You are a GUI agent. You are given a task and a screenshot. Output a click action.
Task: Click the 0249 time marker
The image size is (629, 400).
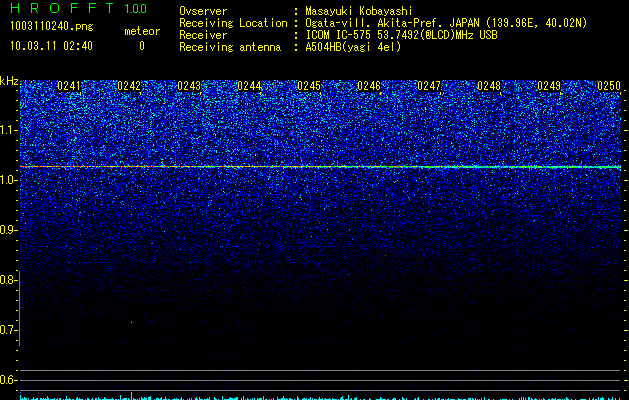549,86
